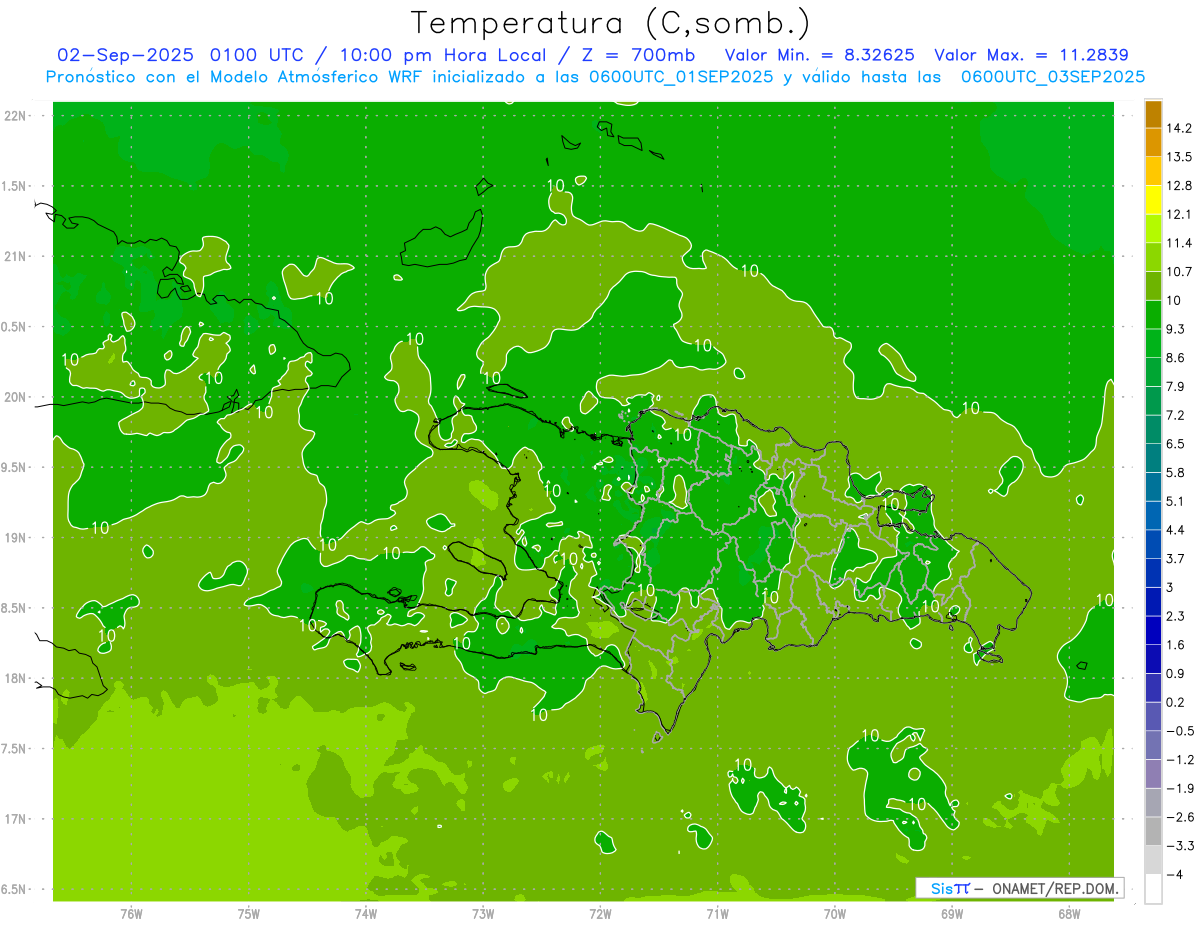
Task: Click the 75W longitude axis label
Action: 249,914
